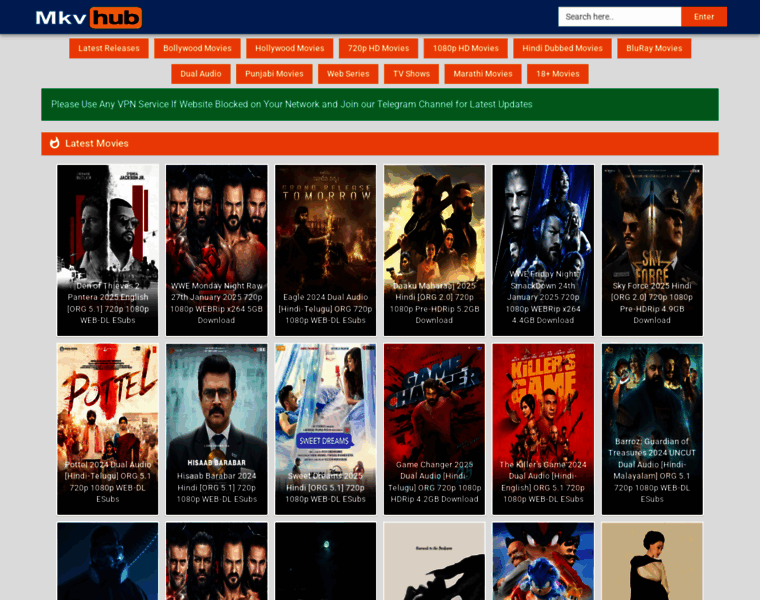Open the Web Series category
This screenshot has height=600, width=760.
[348, 74]
